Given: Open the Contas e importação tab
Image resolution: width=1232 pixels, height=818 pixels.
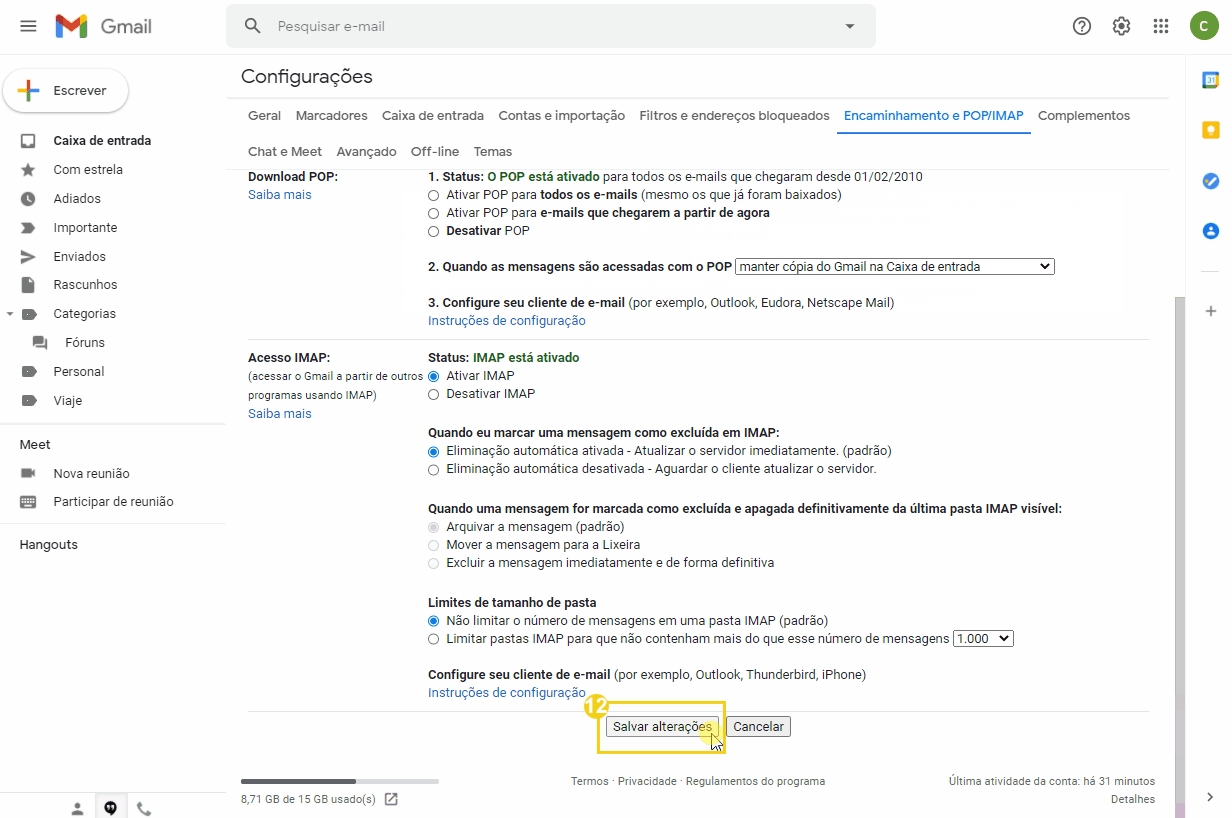Looking at the screenshot, I should [x=561, y=116].
